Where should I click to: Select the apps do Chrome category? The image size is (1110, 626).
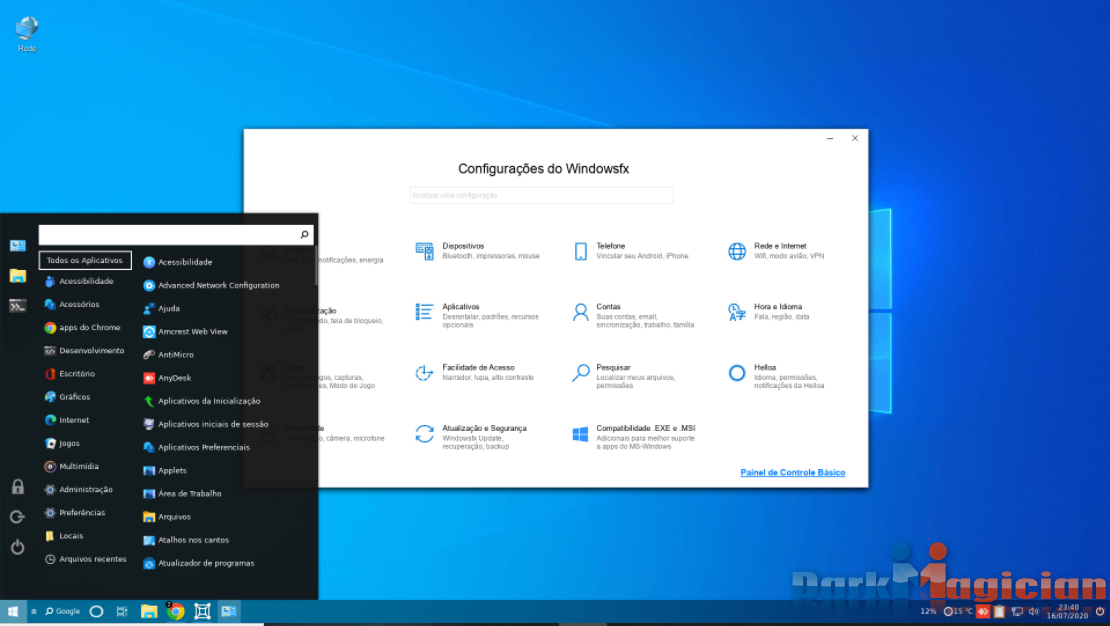(85, 328)
